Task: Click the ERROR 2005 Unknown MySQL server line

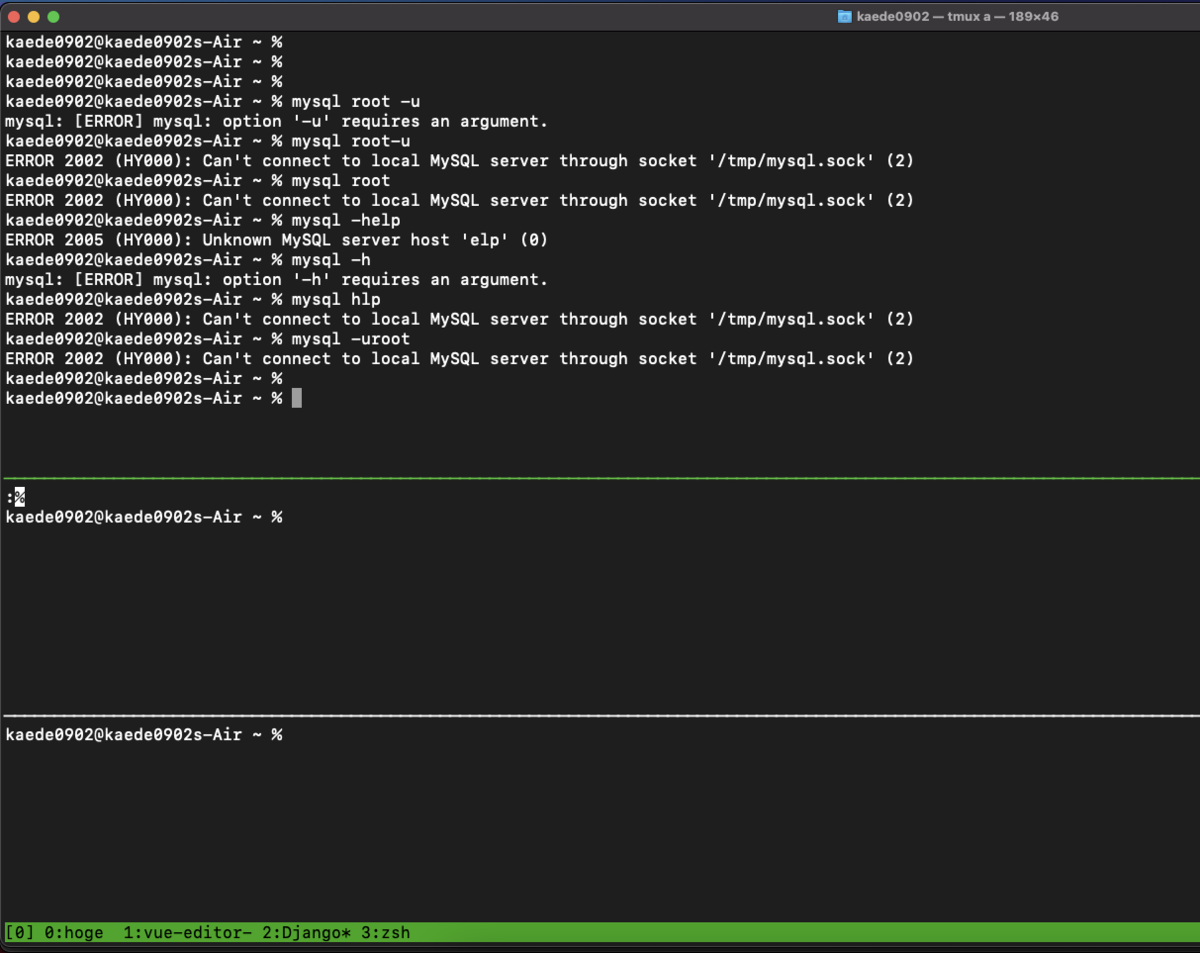Action: 275,239
